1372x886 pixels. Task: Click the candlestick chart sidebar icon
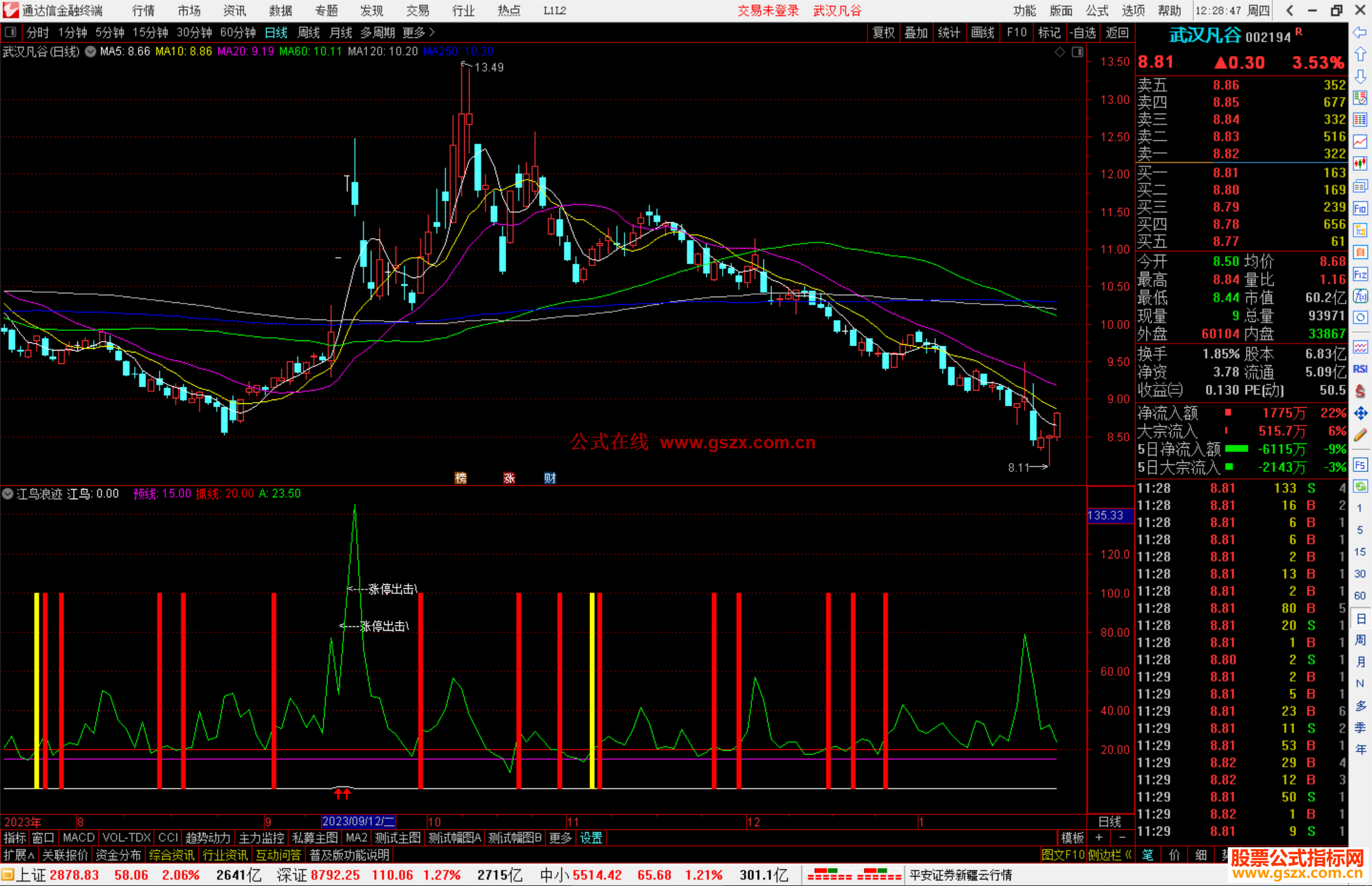point(1360,164)
